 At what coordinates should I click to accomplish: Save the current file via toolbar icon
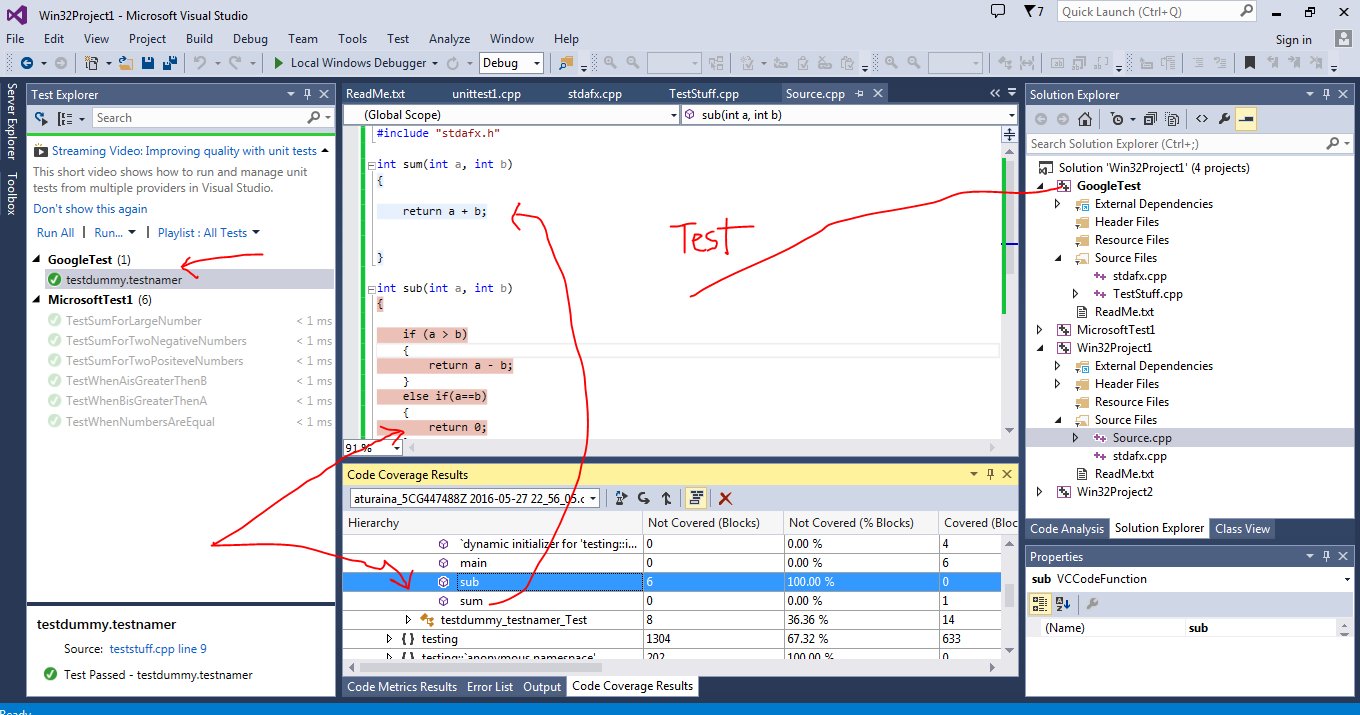point(148,63)
